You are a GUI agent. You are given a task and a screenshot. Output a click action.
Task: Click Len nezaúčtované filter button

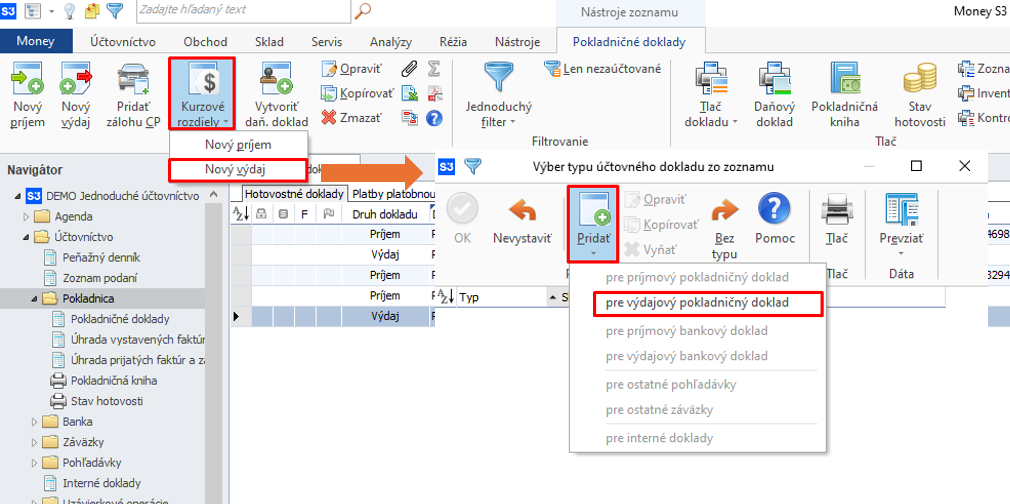coord(603,69)
